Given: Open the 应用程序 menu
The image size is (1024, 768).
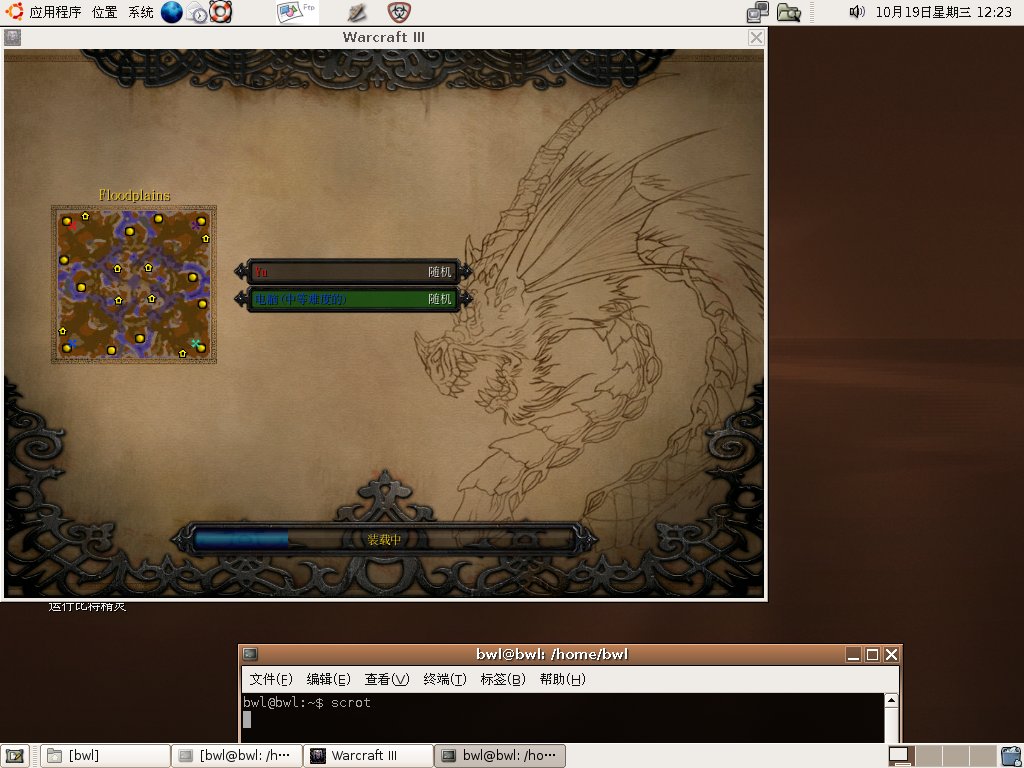Looking at the screenshot, I should pyautogui.click(x=55, y=12).
